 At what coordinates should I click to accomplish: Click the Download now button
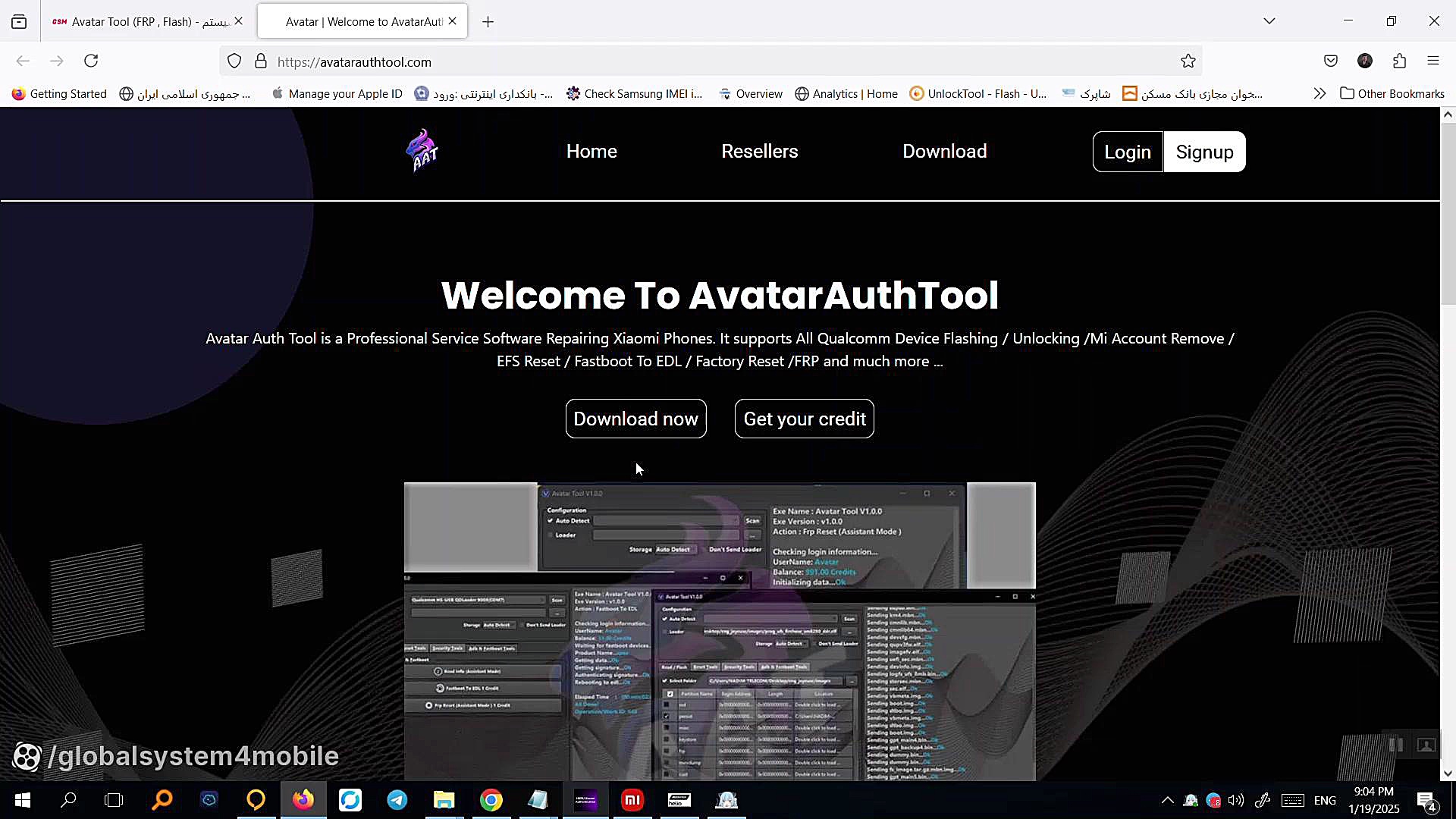point(635,419)
